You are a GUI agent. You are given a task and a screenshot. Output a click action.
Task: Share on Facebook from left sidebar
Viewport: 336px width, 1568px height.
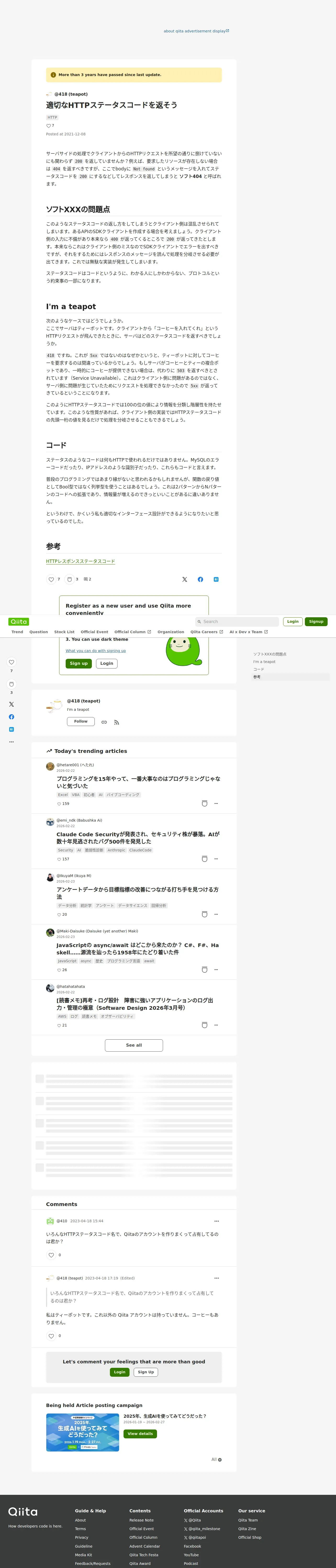pyautogui.click(x=11, y=717)
